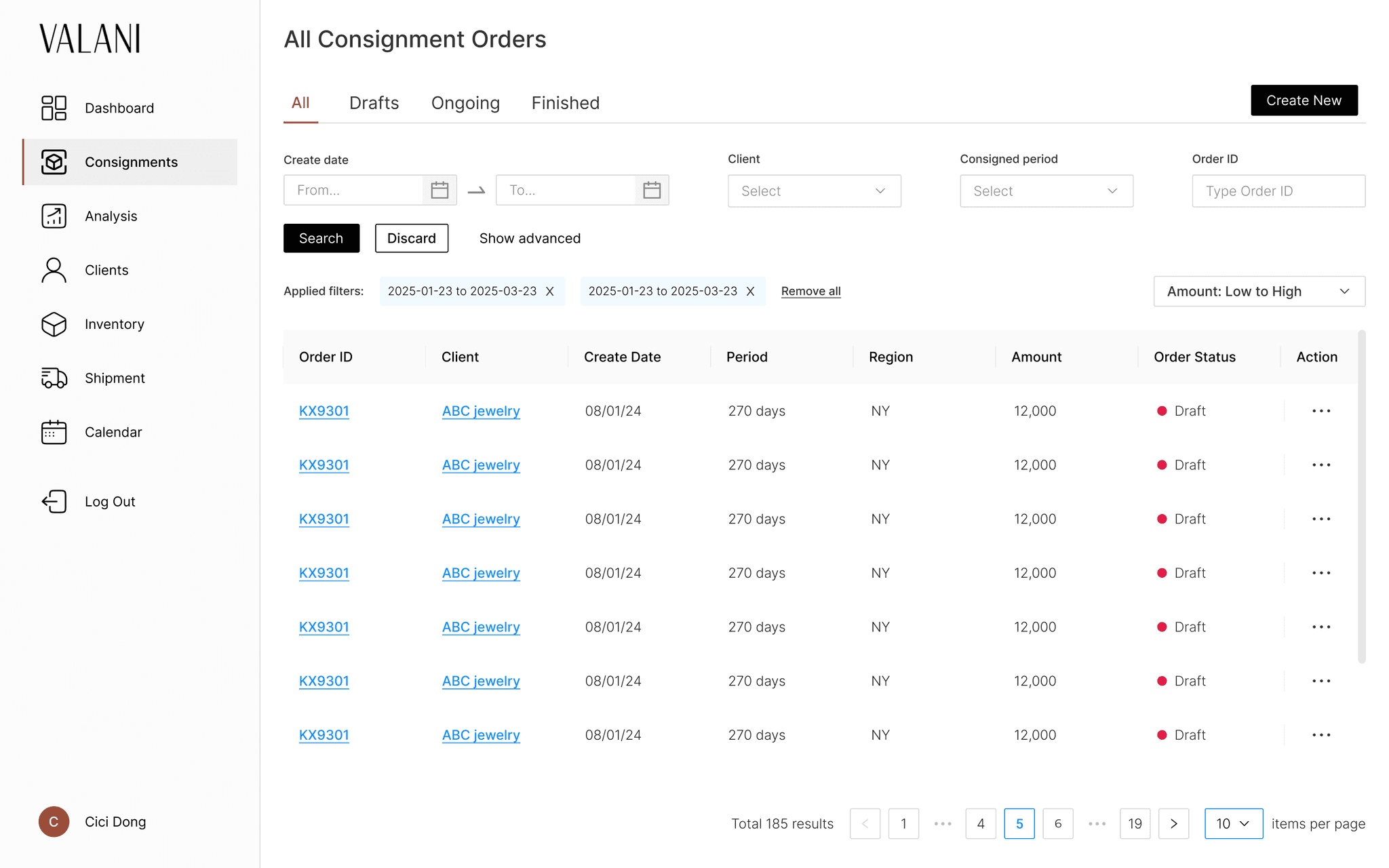Open the three-dot action menu of first row
This screenshot has width=1389, height=868.
coord(1320,411)
